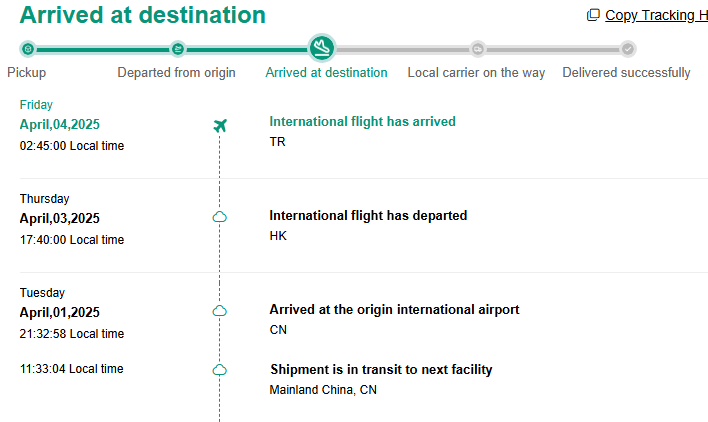Open the Copy Tracking link
708x422 pixels.
pyautogui.click(x=656, y=15)
